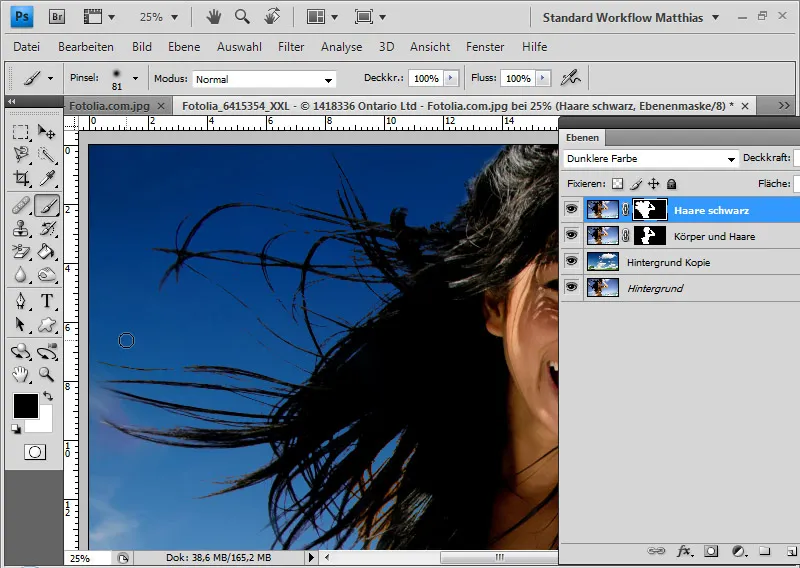Select the 3D Rotate tool
The image size is (800, 568).
20,352
